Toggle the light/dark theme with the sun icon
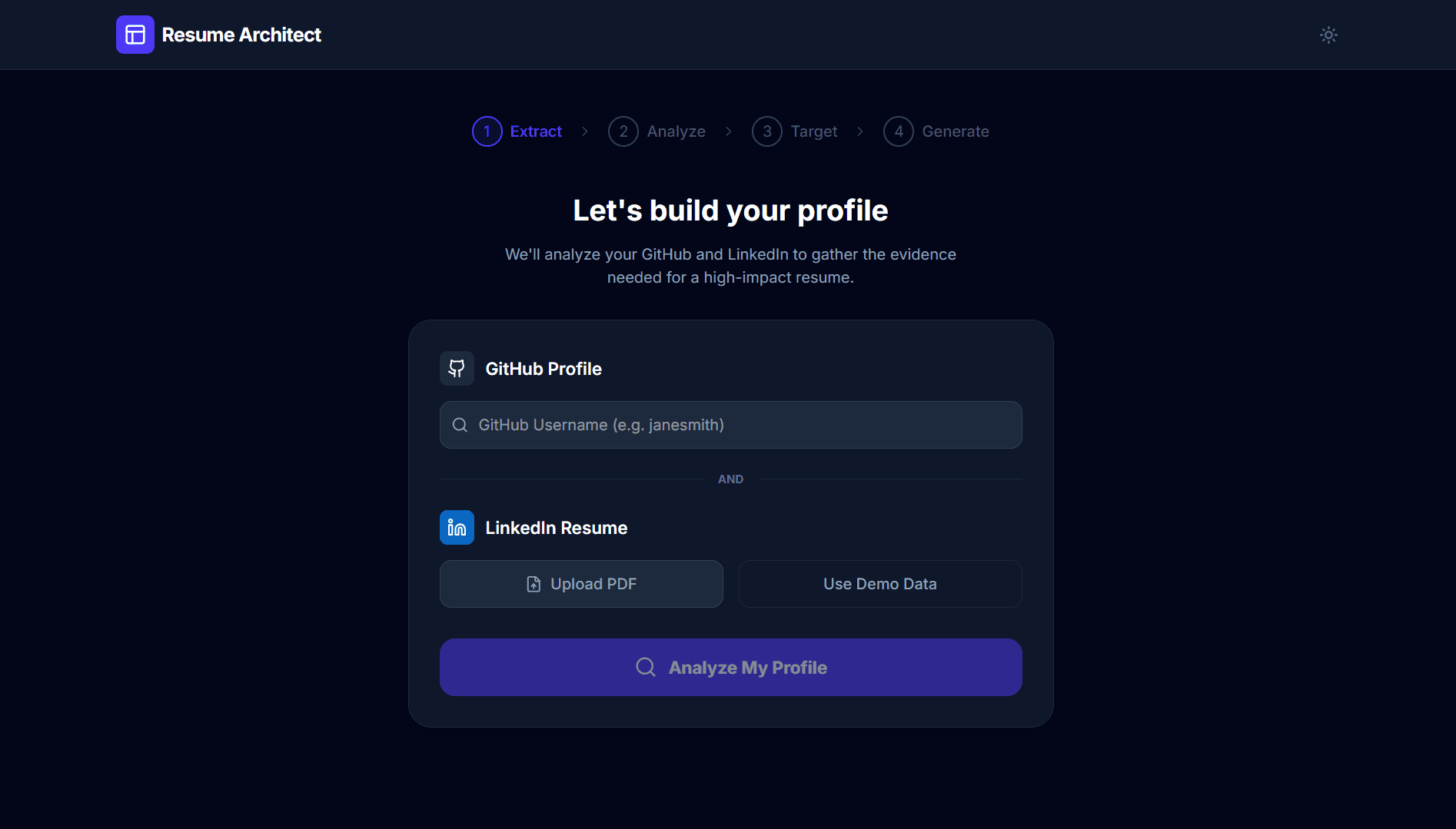 pos(1328,35)
